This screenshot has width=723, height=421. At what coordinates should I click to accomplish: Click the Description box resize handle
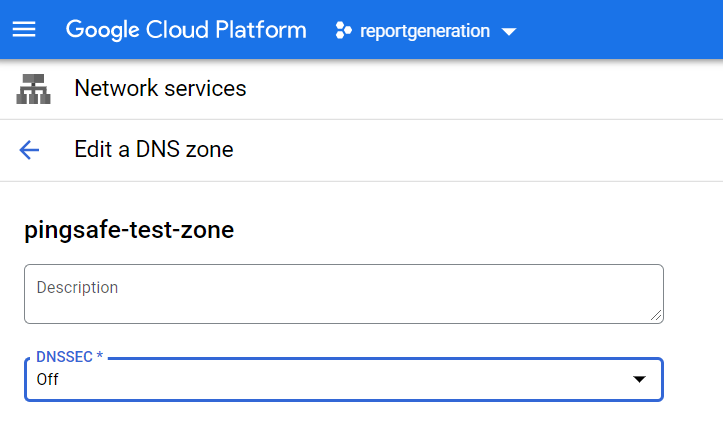click(656, 316)
